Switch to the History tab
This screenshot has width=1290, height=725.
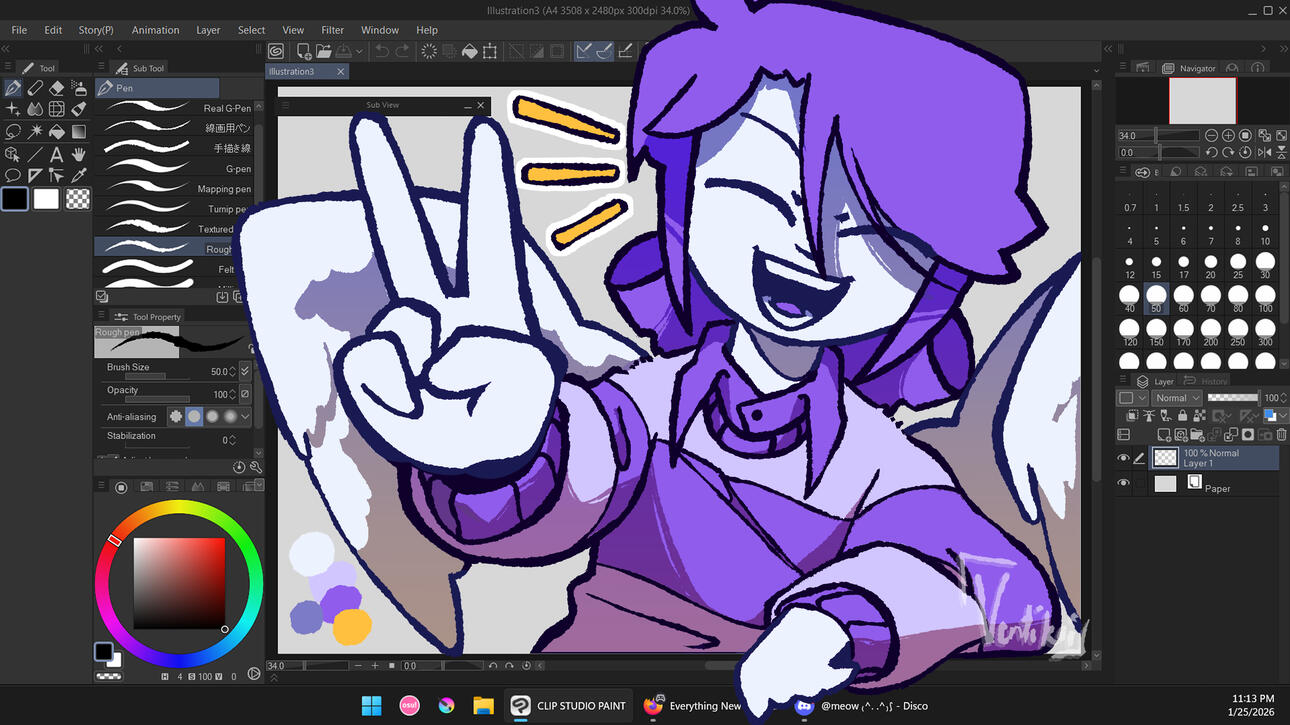coord(1206,381)
